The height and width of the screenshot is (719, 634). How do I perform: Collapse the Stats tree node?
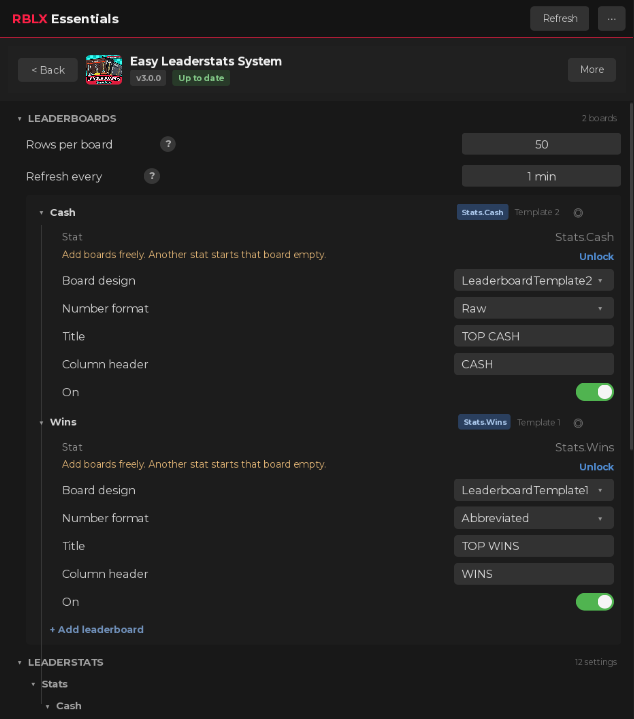[33, 684]
